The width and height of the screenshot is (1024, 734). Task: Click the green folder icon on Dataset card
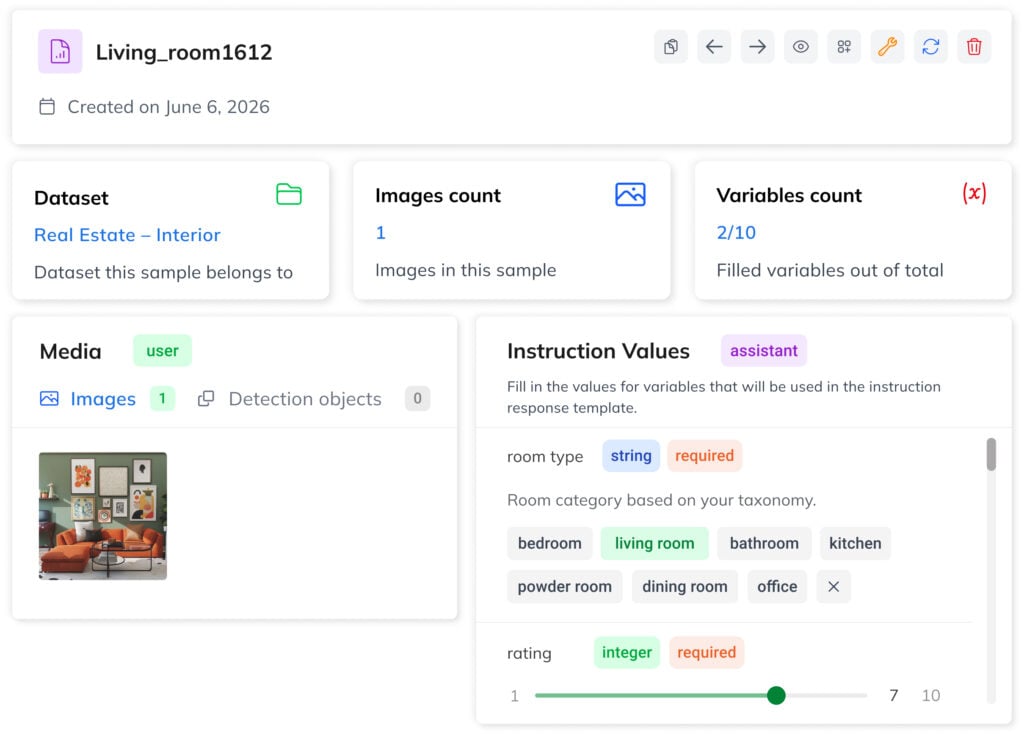[289, 195]
